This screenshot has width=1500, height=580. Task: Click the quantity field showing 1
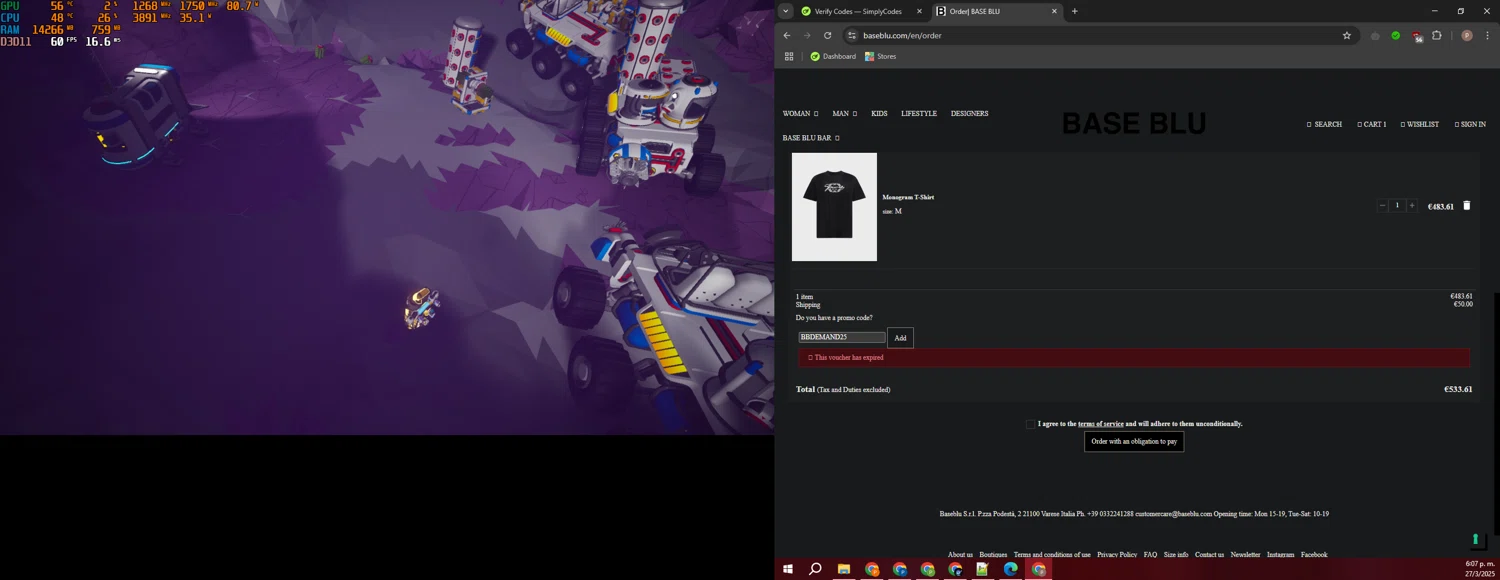[1397, 205]
